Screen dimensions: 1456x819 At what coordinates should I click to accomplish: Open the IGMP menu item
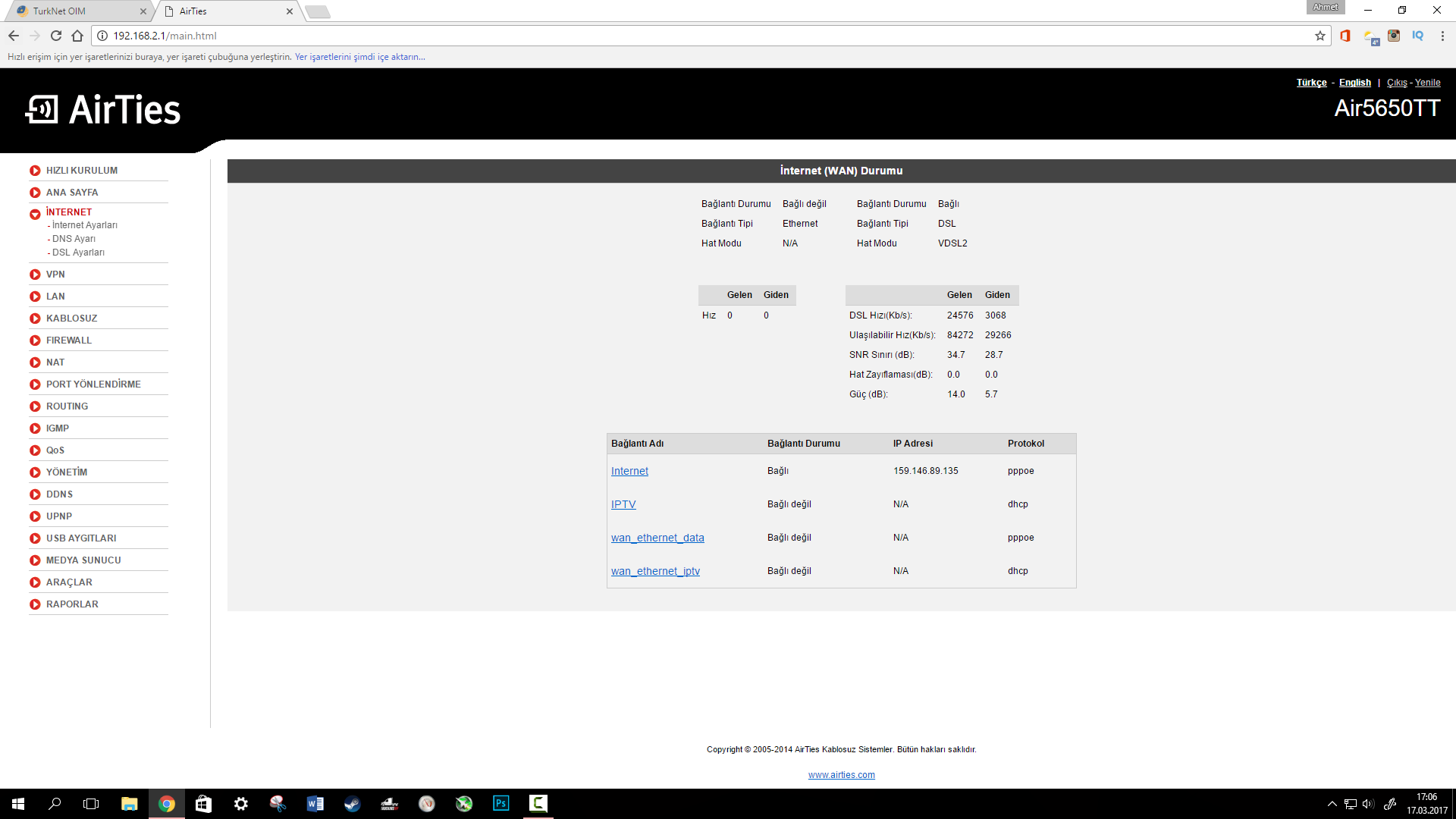click(x=58, y=428)
